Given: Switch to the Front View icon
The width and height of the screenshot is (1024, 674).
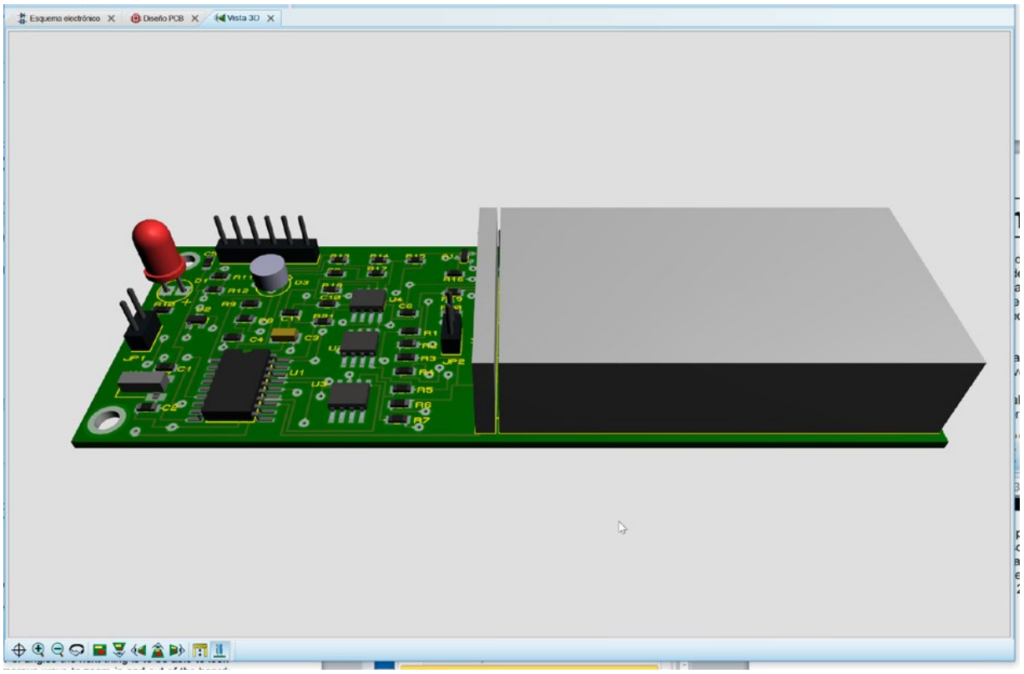Looking at the screenshot, I should [119, 648].
